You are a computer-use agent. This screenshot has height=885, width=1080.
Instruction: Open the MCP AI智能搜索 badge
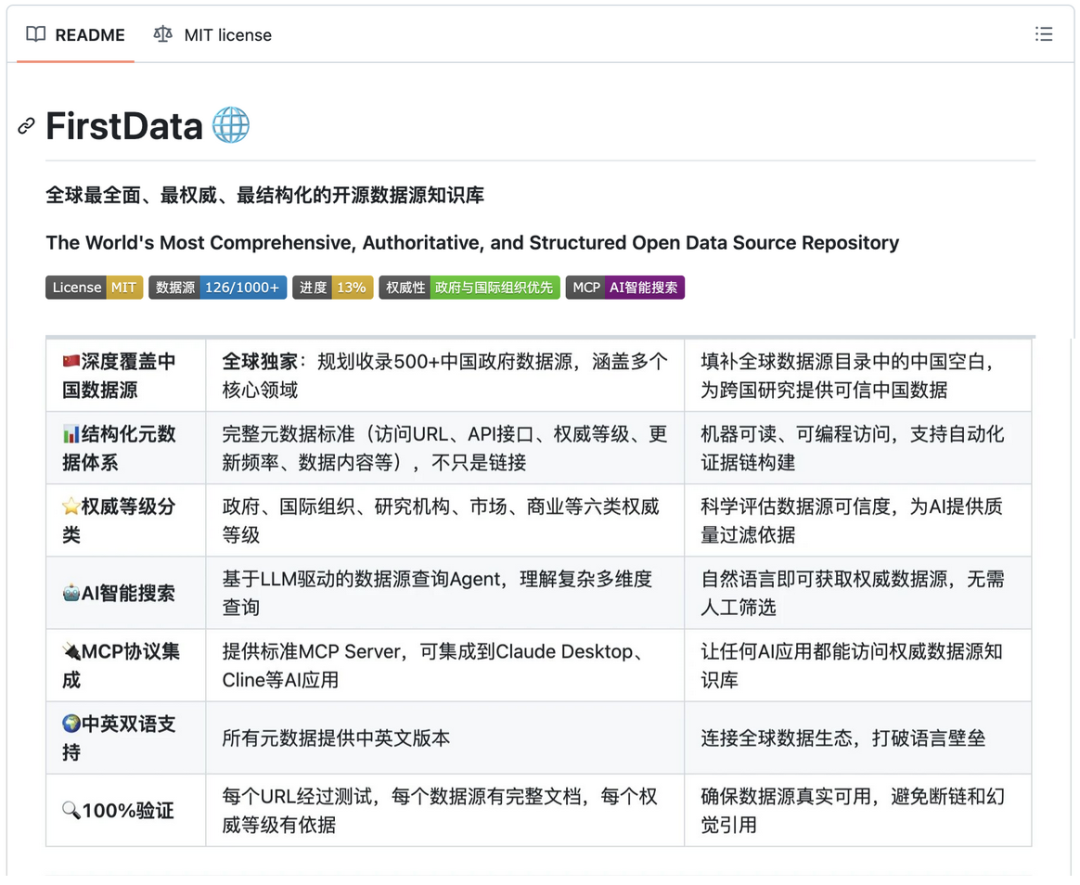[x=625, y=288]
